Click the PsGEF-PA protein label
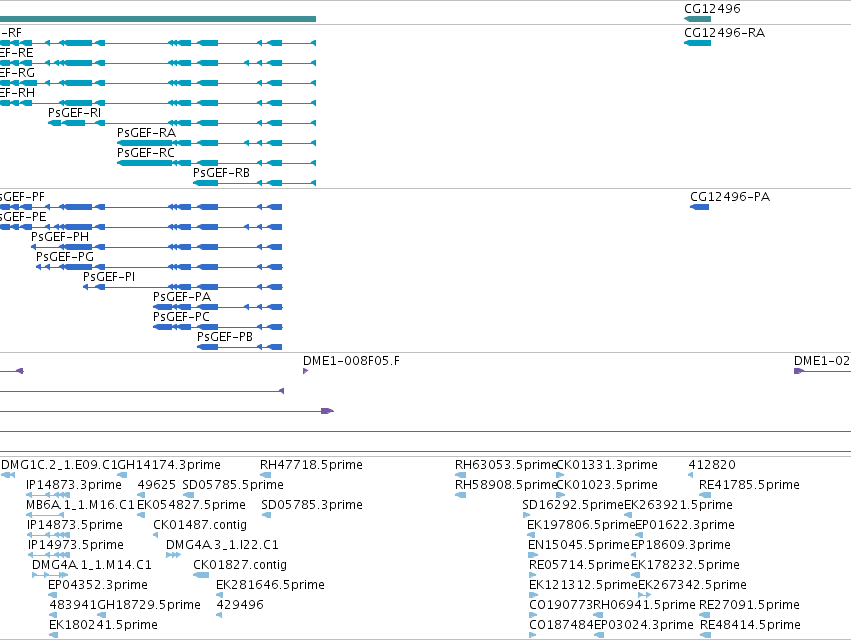This screenshot has width=851, height=640. pyautogui.click(x=182, y=297)
